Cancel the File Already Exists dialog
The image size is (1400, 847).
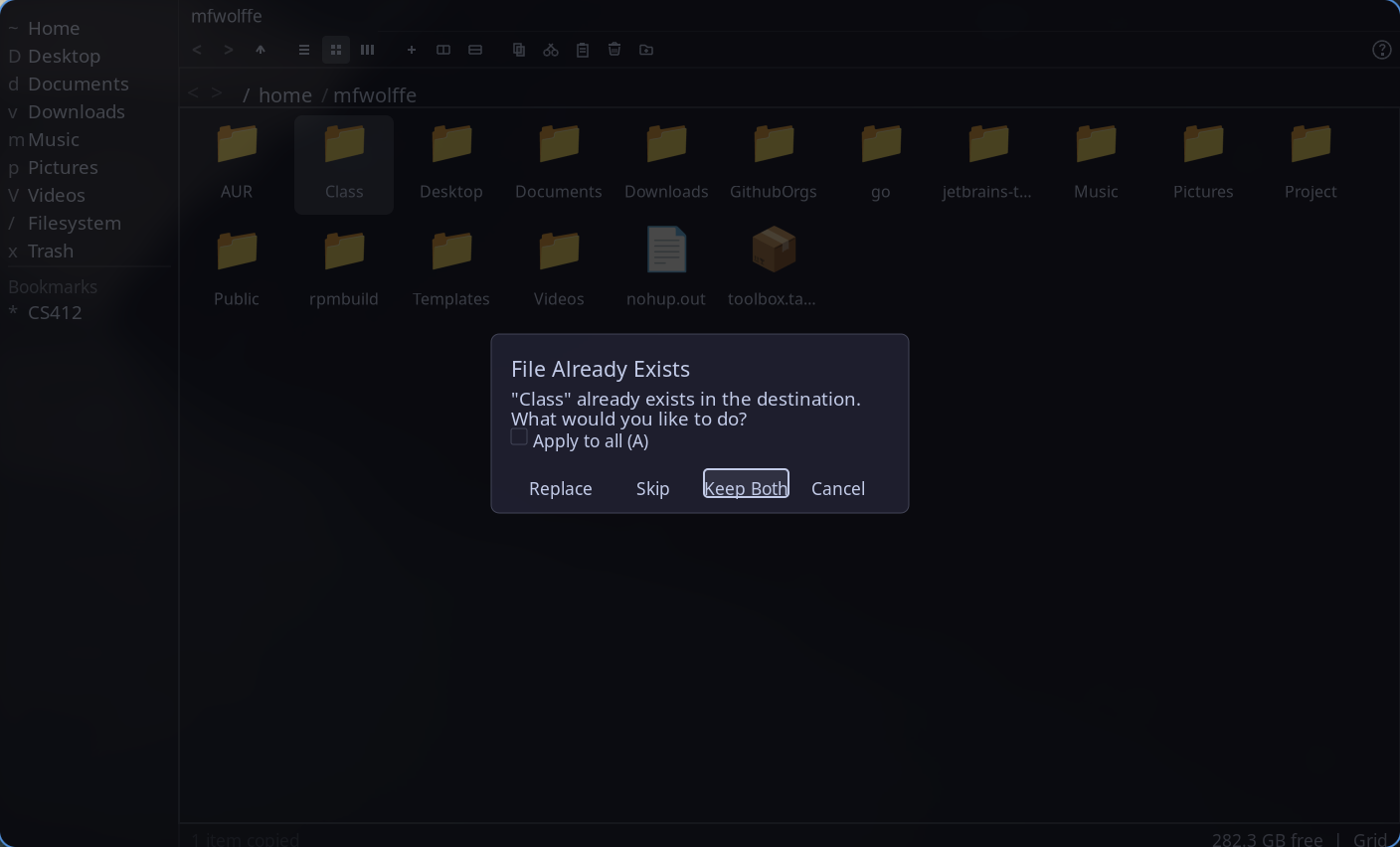click(x=837, y=487)
